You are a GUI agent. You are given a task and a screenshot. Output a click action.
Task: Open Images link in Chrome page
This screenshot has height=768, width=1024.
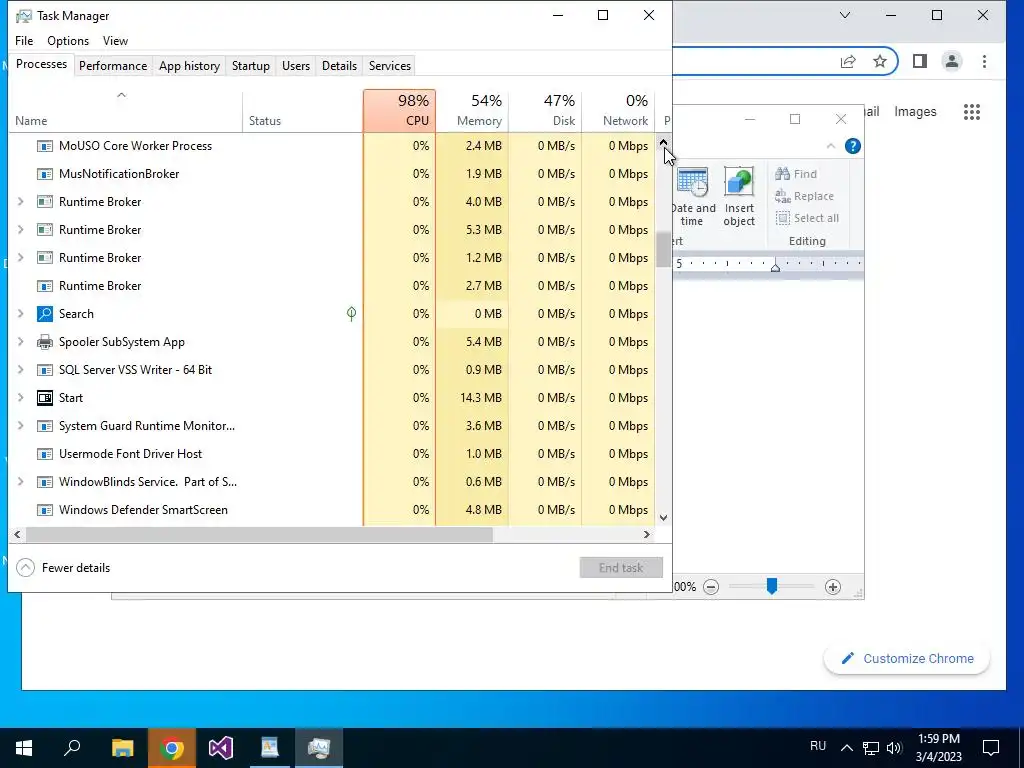point(915,112)
